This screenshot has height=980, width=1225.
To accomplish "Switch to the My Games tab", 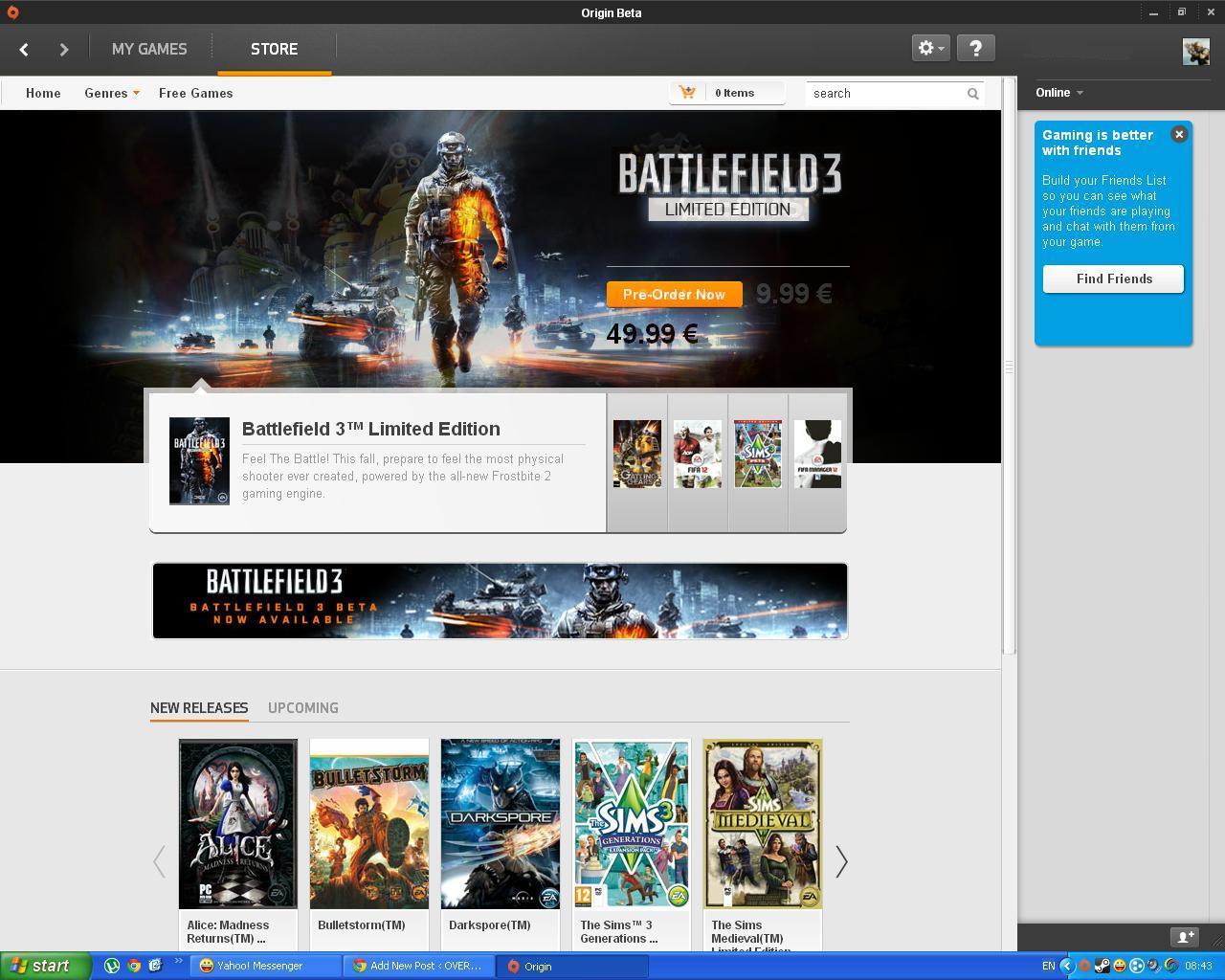I will (149, 49).
